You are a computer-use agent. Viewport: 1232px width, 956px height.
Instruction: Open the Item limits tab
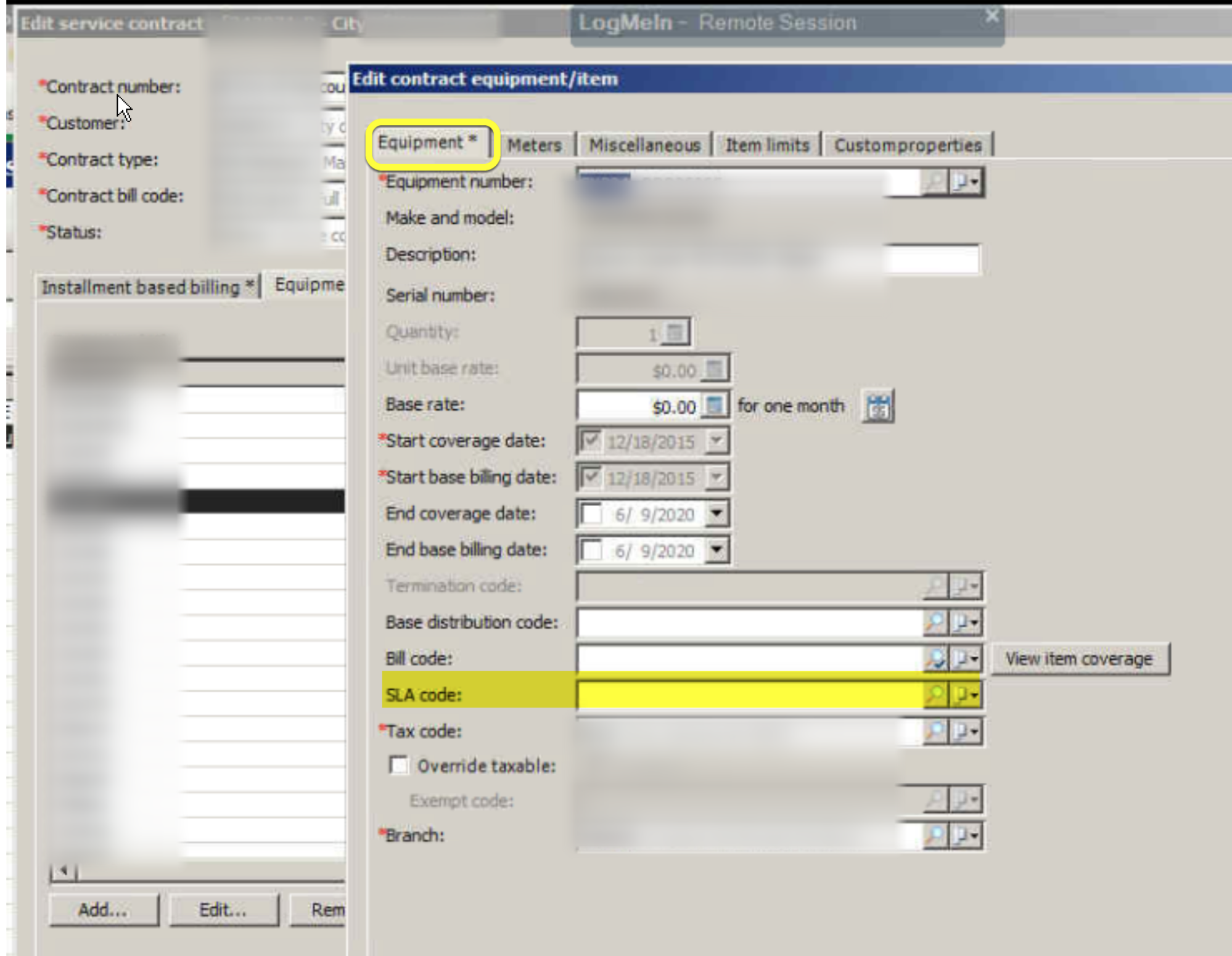[x=767, y=145]
